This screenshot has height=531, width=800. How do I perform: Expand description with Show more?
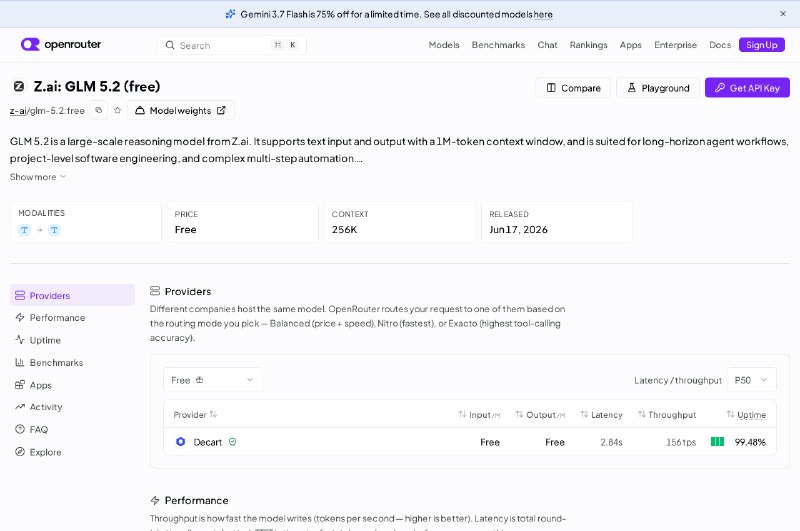coord(38,177)
